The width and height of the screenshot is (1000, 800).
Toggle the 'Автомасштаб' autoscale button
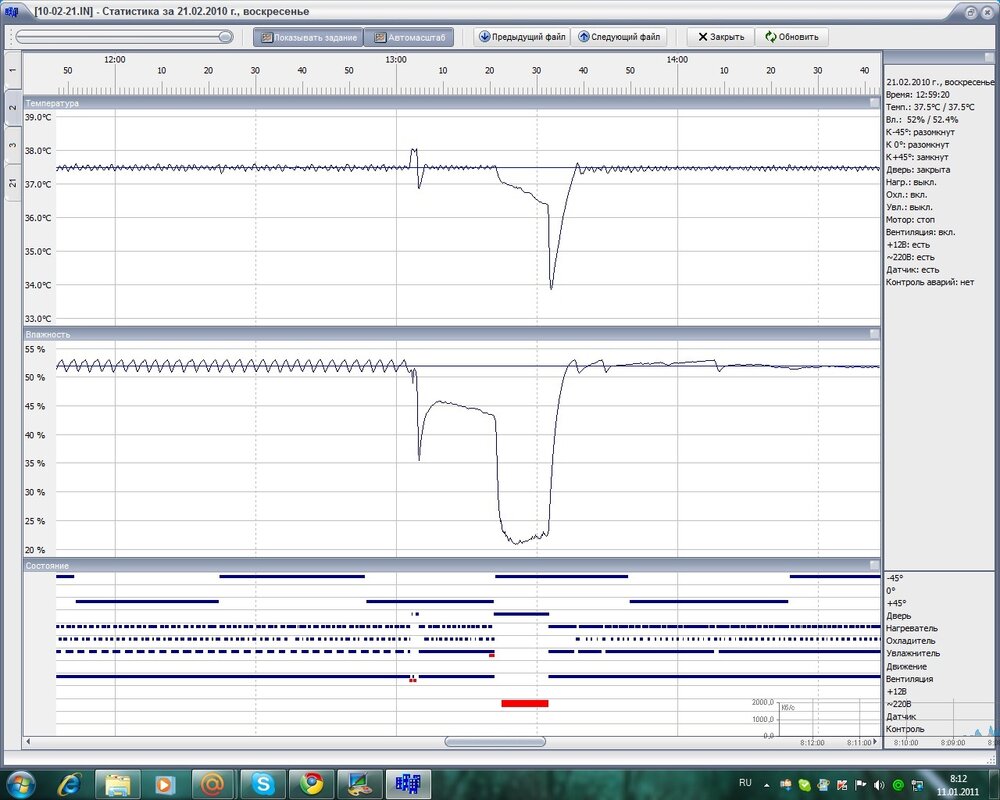click(x=408, y=37)
